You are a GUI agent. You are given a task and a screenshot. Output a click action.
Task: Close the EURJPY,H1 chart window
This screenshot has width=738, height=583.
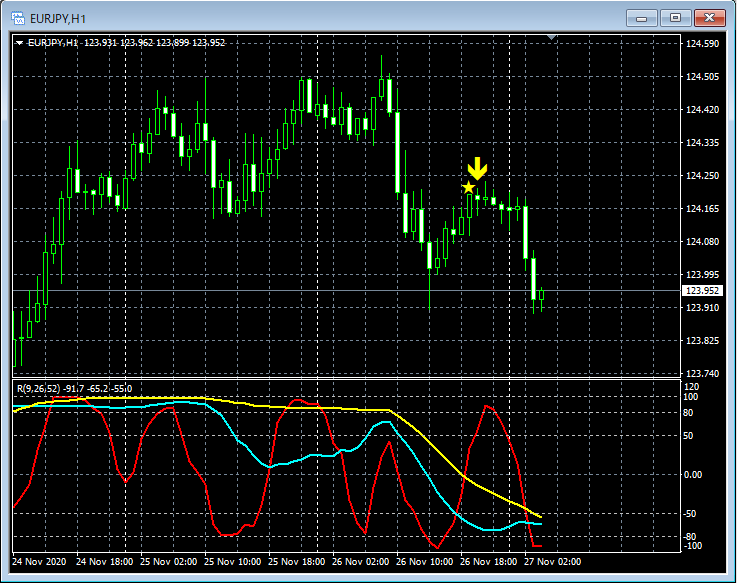click(709, 18)
